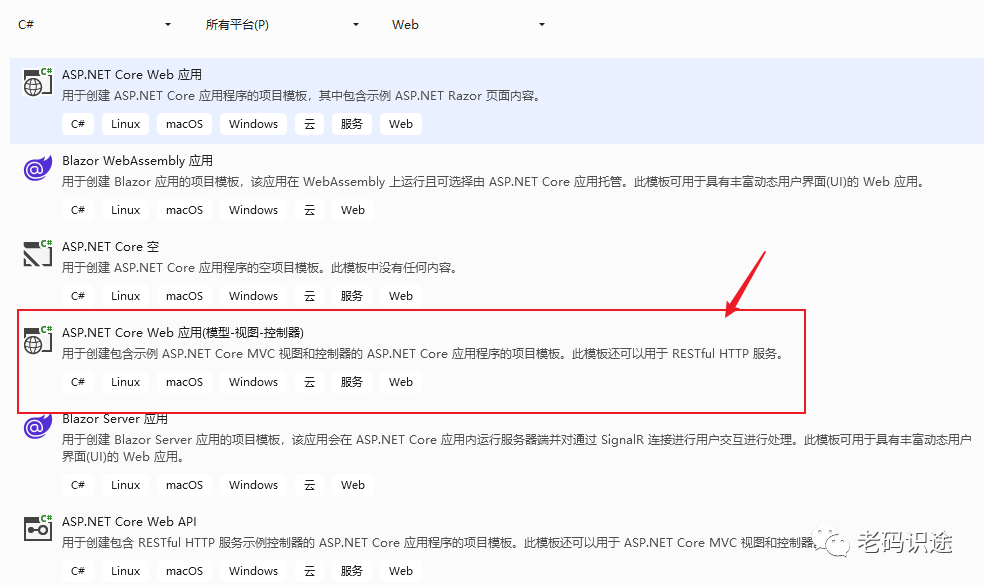Select the ASP.NET Core 空 template title
Viewport: 984px width, 585px height.
click(110, 247)
